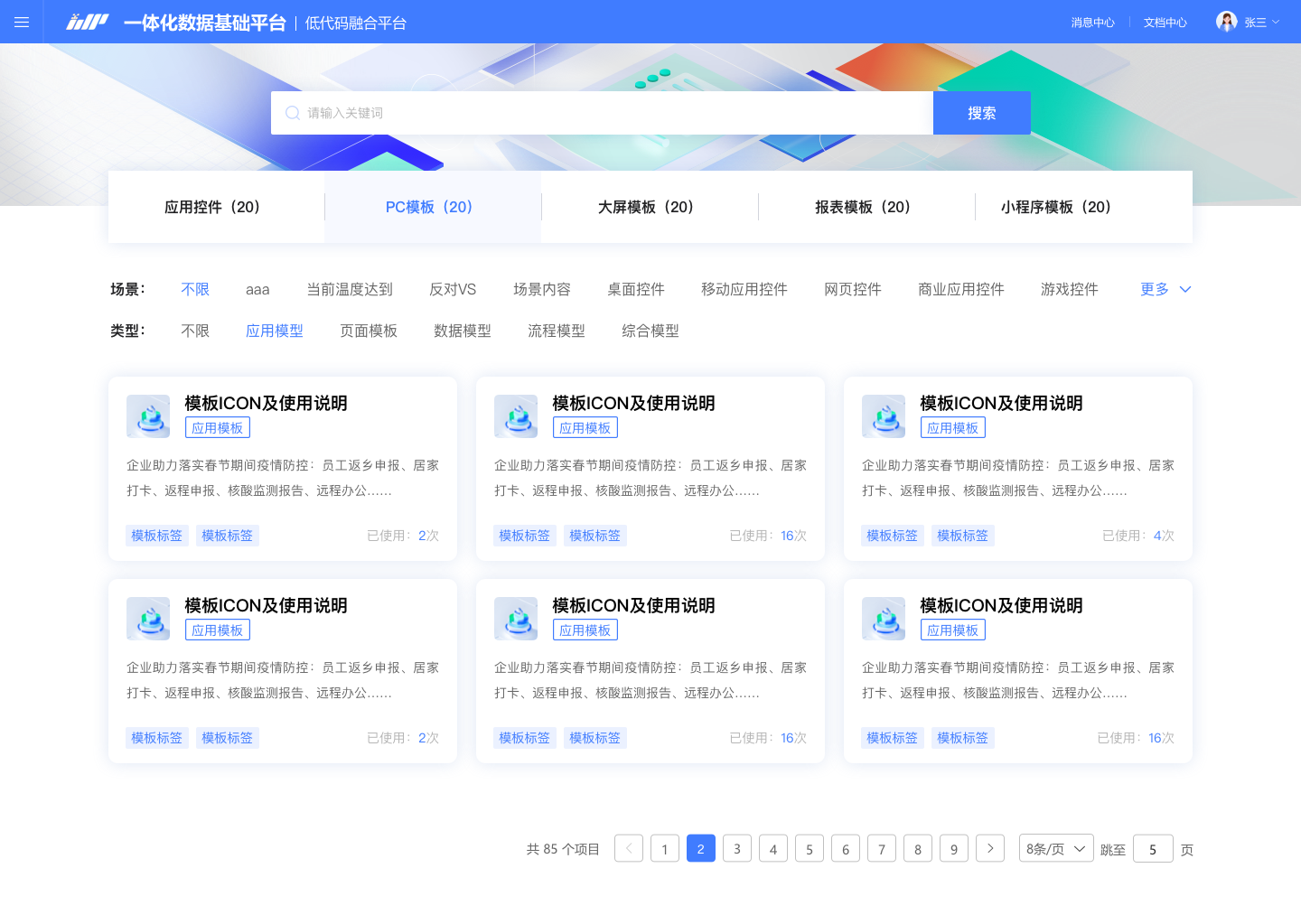Select 数据模型 under the 类型 filter
Screen dimensions: 1301x924
point(462,331)
